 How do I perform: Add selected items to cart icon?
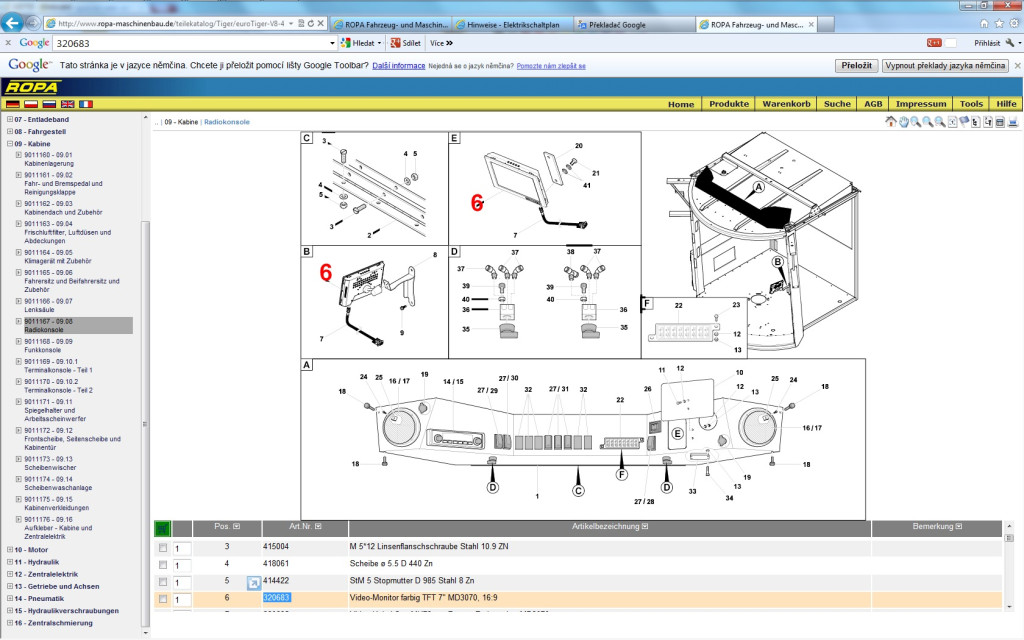pos(163,528)
